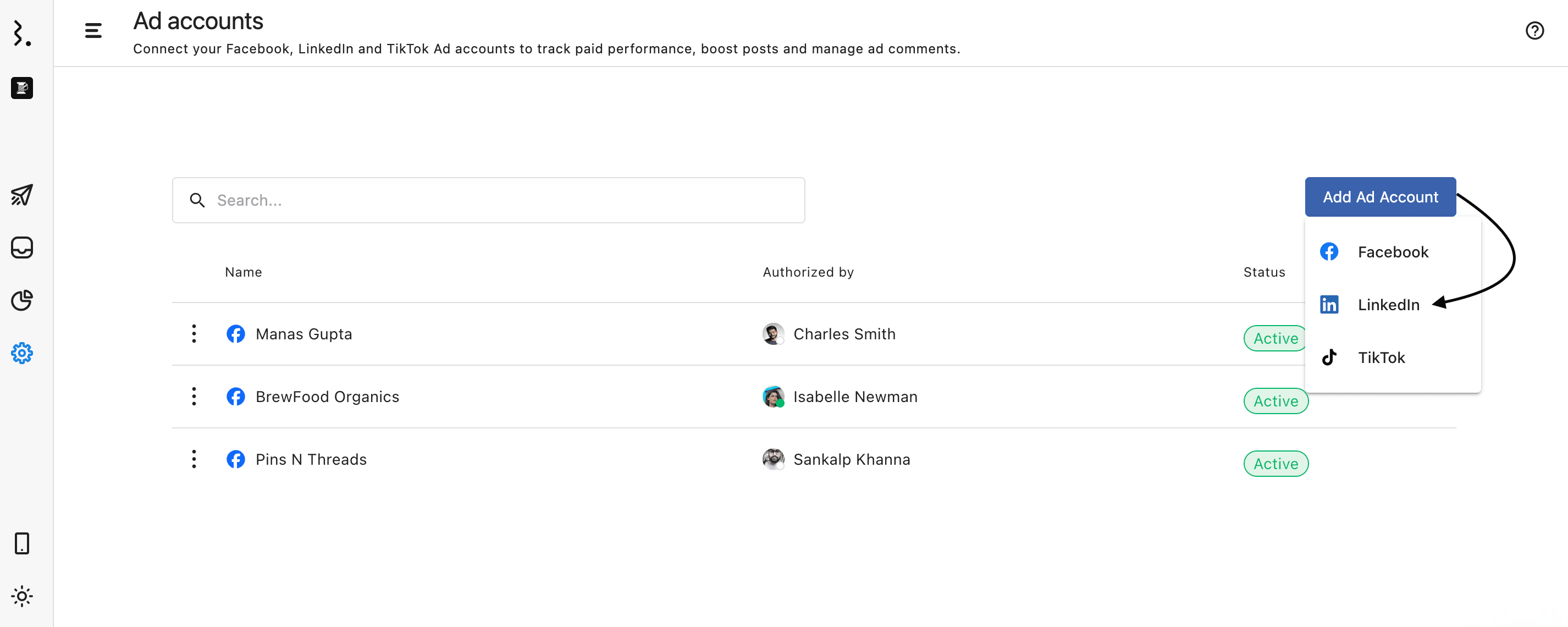This screenshot has width=1568, height=627.
Task: Open three-dot menu for Pins N Threads
Action: pyautogui.click(x=194, y=459)
